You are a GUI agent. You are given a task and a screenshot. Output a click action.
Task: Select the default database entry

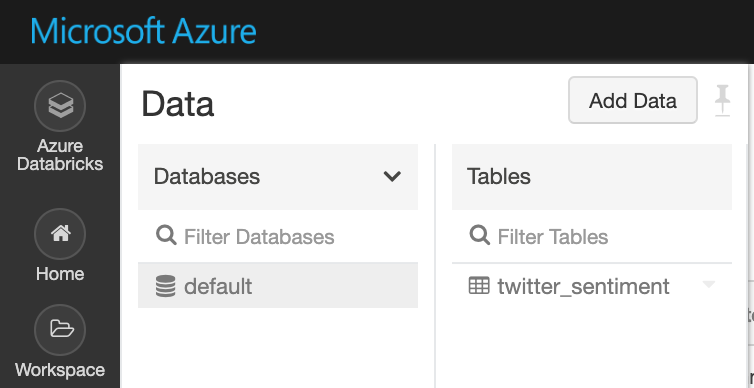click(x=278, y=286)
